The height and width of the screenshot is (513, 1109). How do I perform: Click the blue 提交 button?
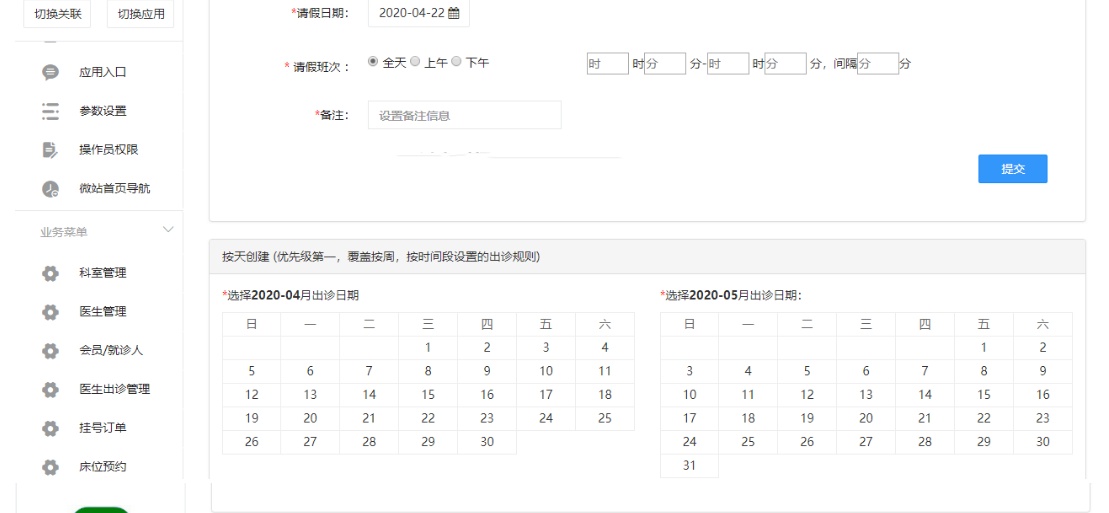(x=1012, y=169)
